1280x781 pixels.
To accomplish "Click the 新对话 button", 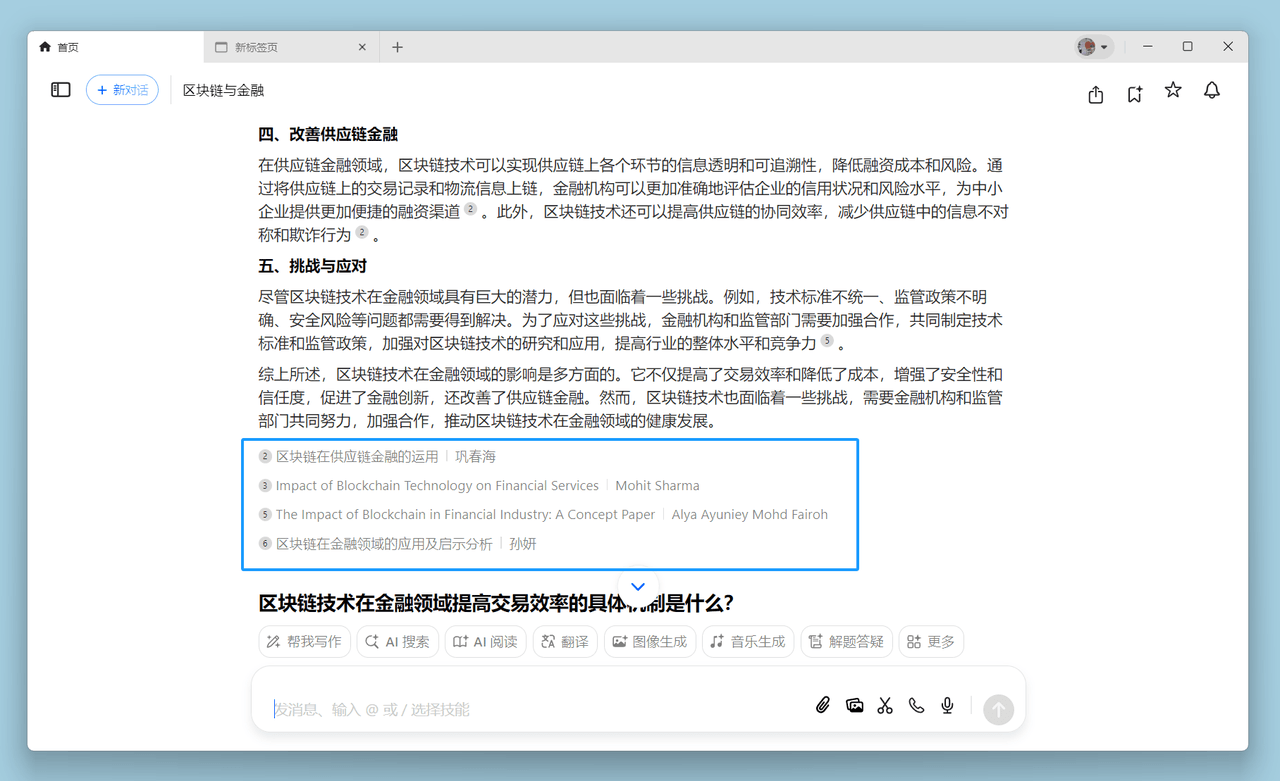I will click(x=122, y=90).
